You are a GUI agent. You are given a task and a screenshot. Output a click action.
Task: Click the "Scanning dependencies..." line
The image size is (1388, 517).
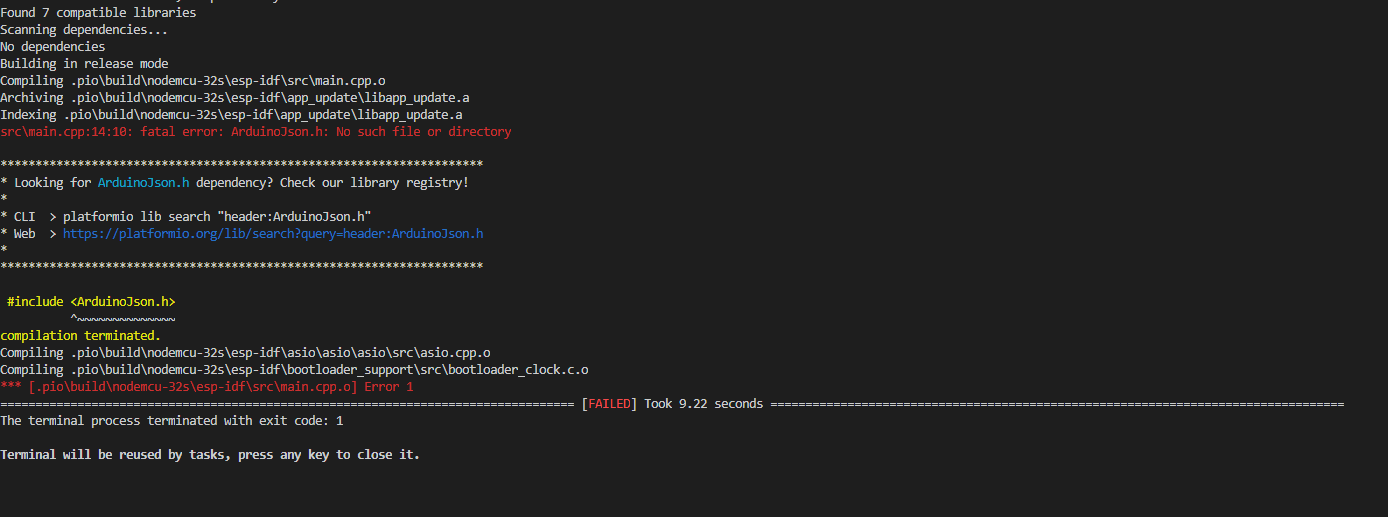[x=84, y=30]
